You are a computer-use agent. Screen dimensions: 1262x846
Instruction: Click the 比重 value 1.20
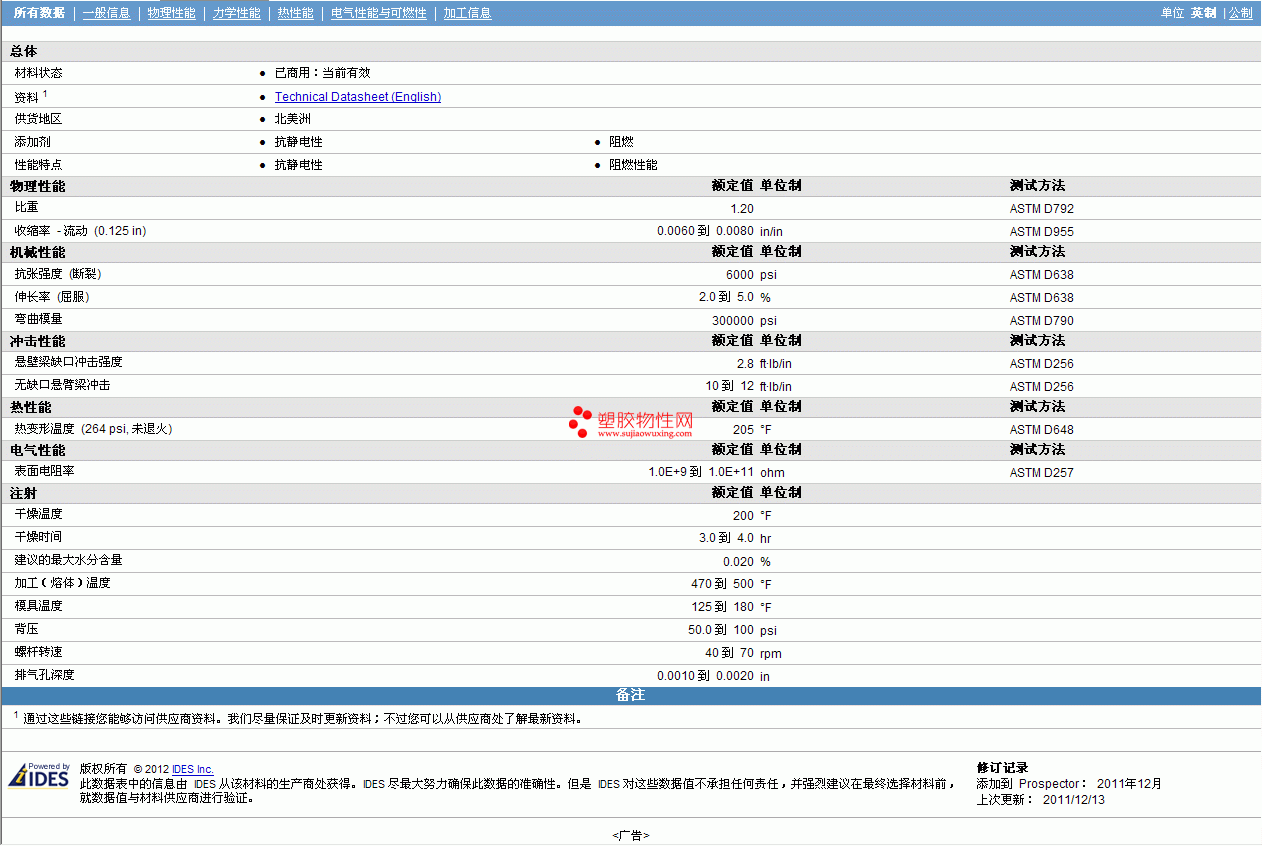coord(742,209)
